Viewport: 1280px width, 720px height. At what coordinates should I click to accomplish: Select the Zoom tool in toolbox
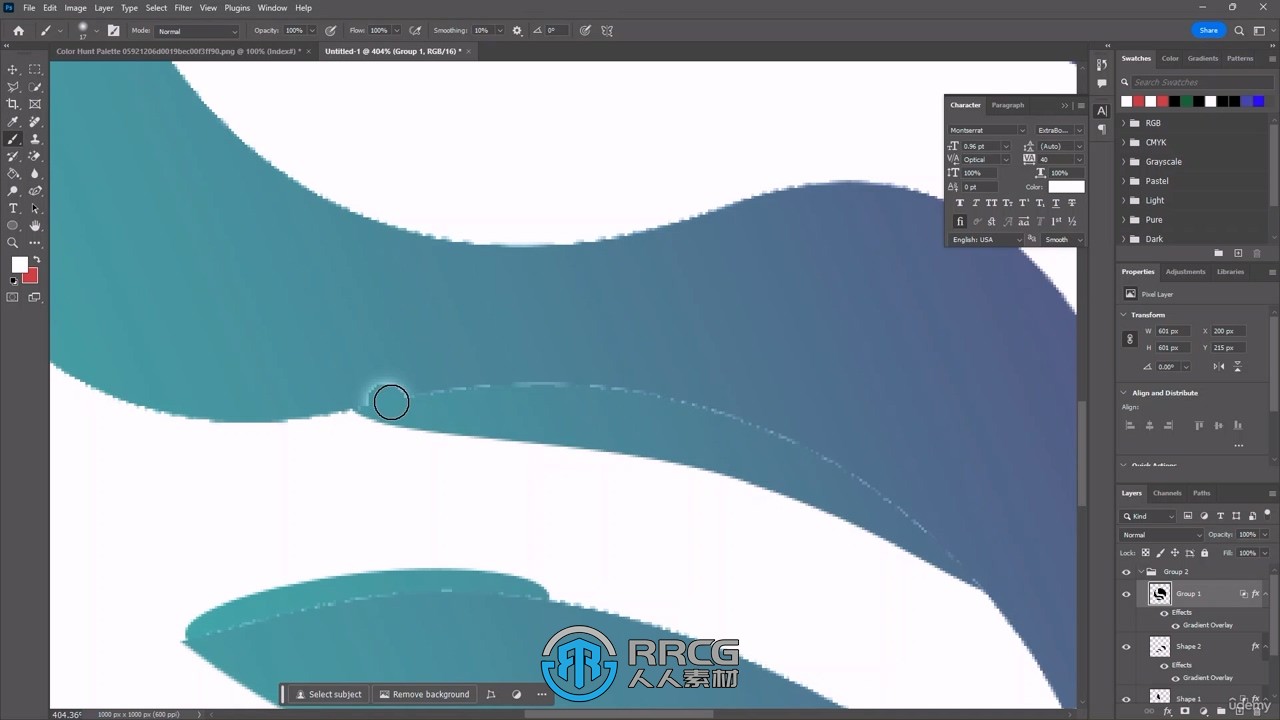pos(13,243)
